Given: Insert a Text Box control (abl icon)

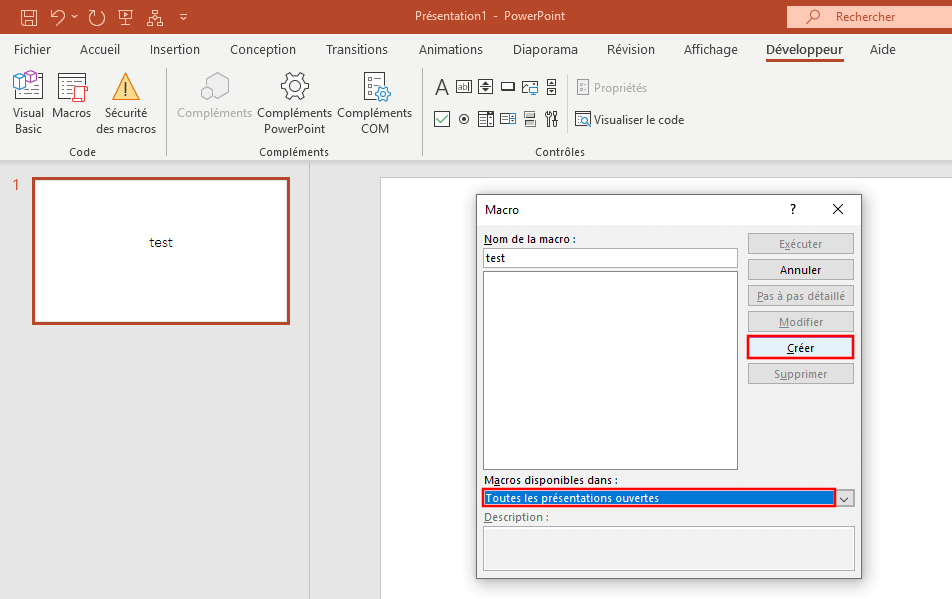Looking at the screenshot, I should point(463,87).
